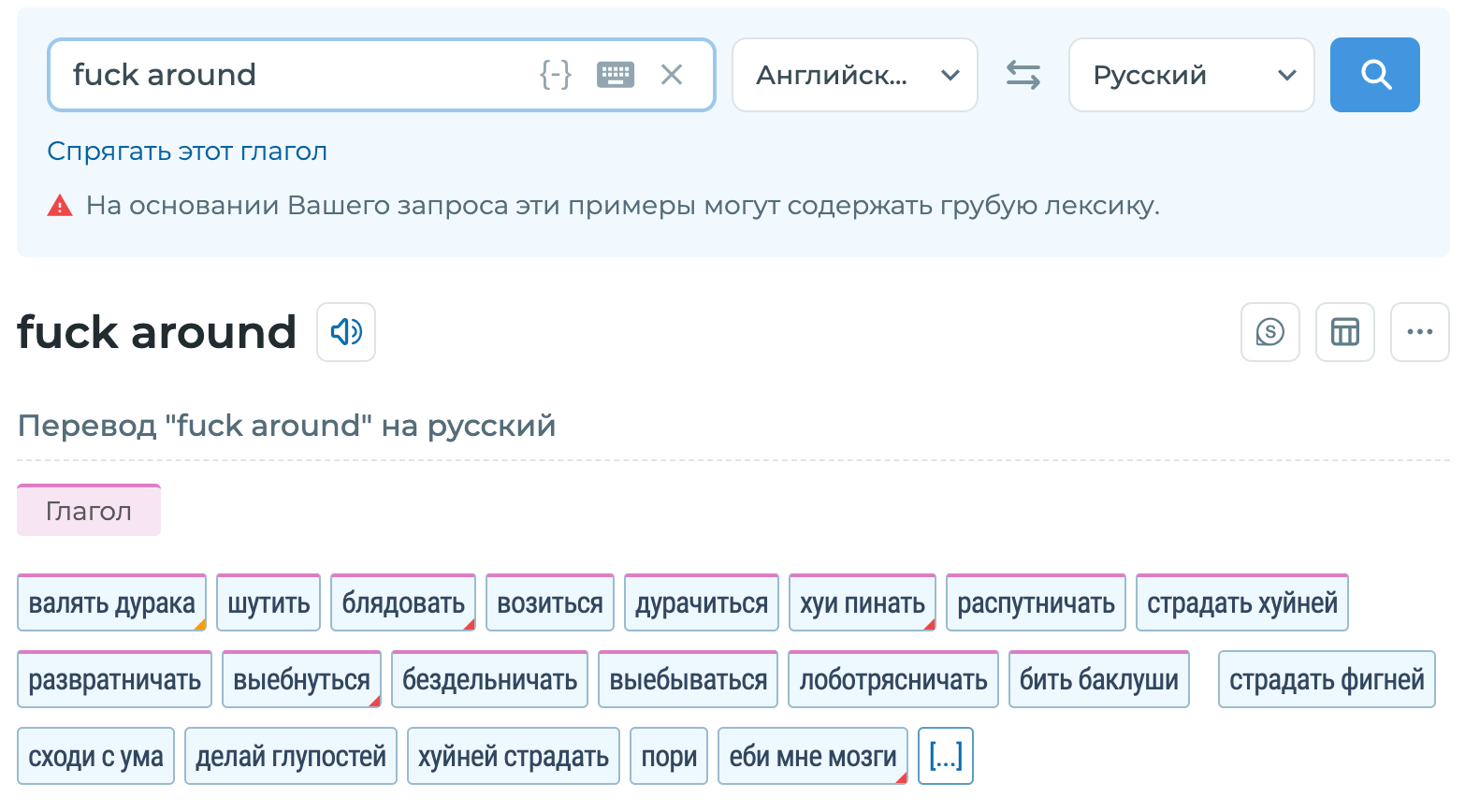Choose the translation бить баклуши
The height and width of the screenshot is (812, 1465).
[1099, 680]
